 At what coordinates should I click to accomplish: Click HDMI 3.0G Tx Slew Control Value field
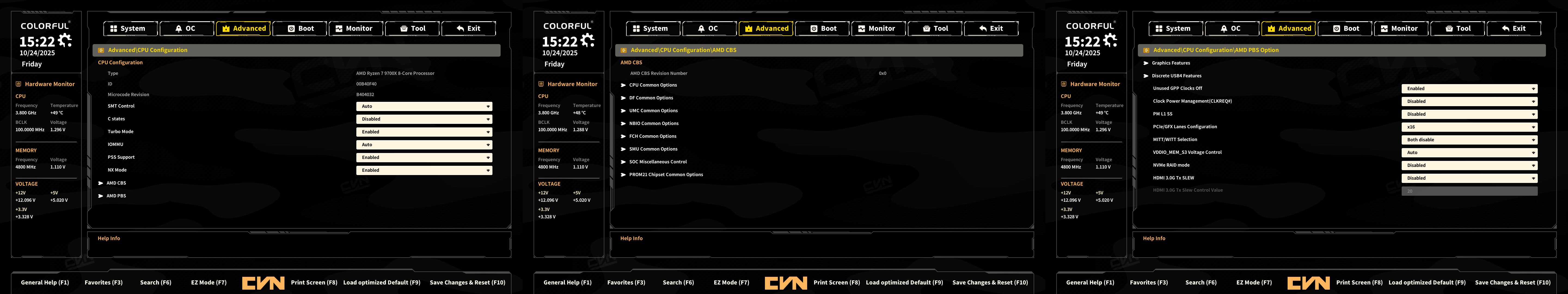(x=1469, y=191)
